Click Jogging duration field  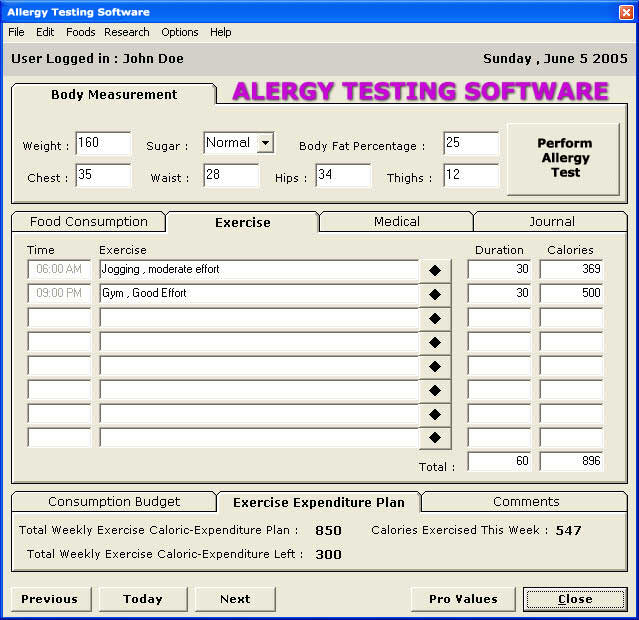click(499, 269)
